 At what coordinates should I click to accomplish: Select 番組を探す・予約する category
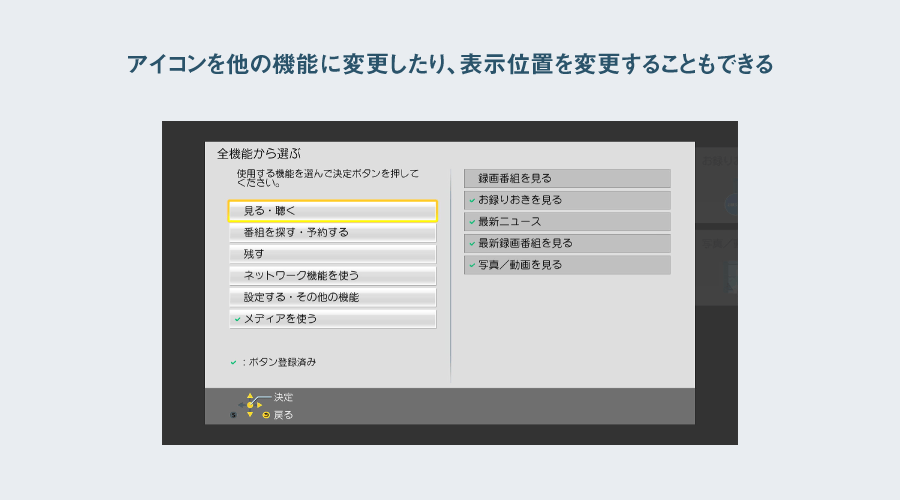pyautogui.click(x=332, y=232)
